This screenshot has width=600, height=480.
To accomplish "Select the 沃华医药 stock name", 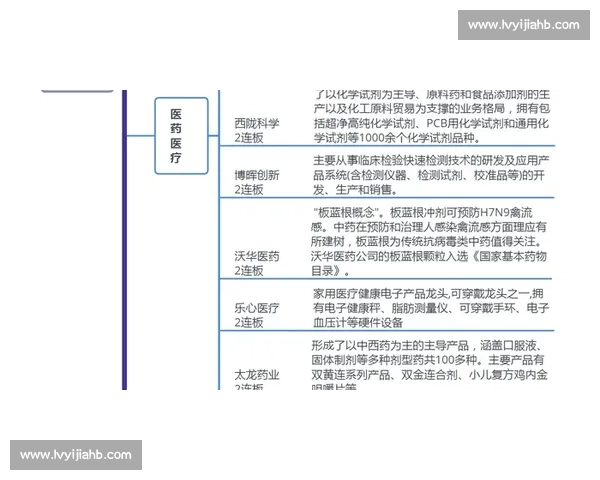I will [257, 256].
